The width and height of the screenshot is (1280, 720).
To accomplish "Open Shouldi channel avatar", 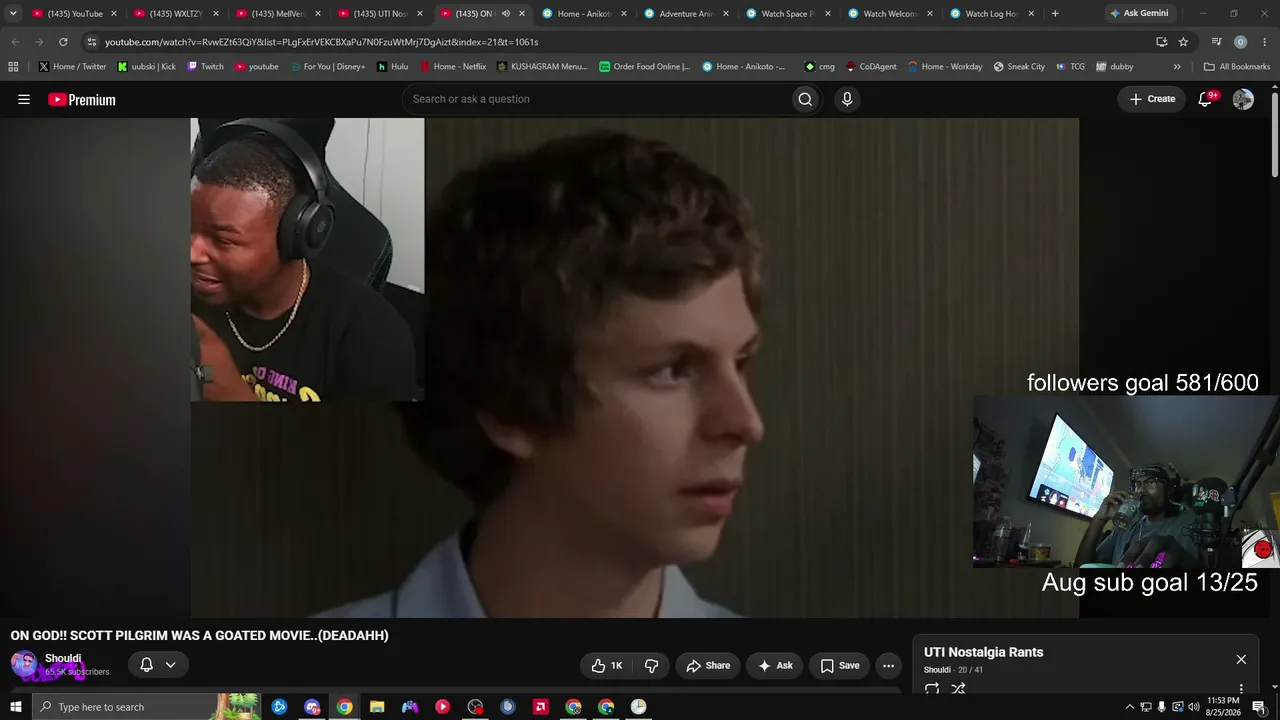I will click(x=24, y=664).
